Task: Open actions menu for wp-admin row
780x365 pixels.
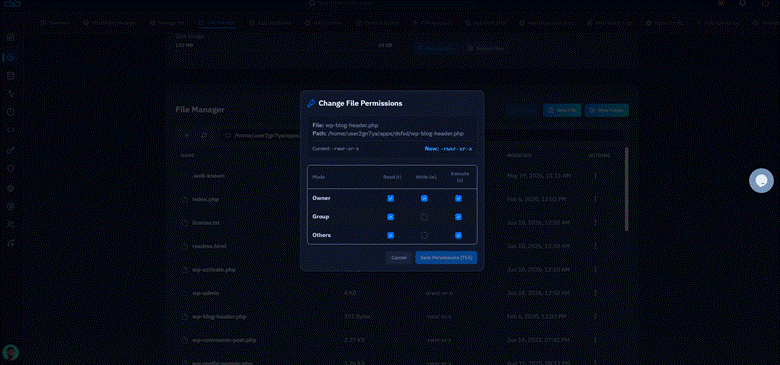Action: click(595, 293)
